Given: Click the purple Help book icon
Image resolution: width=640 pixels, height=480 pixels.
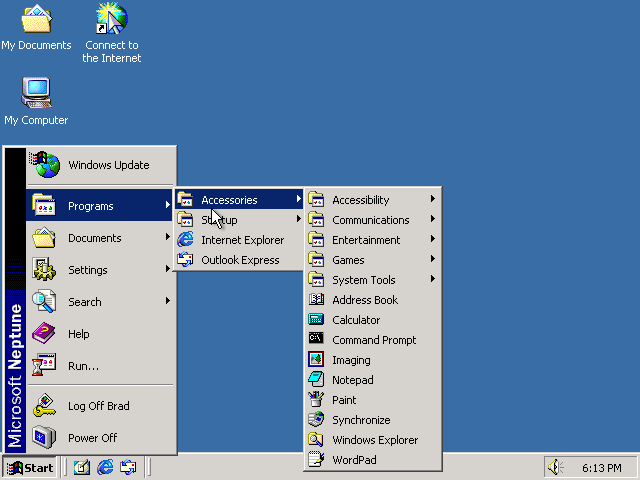Looking at the screenshot, I should pos(44,333).
